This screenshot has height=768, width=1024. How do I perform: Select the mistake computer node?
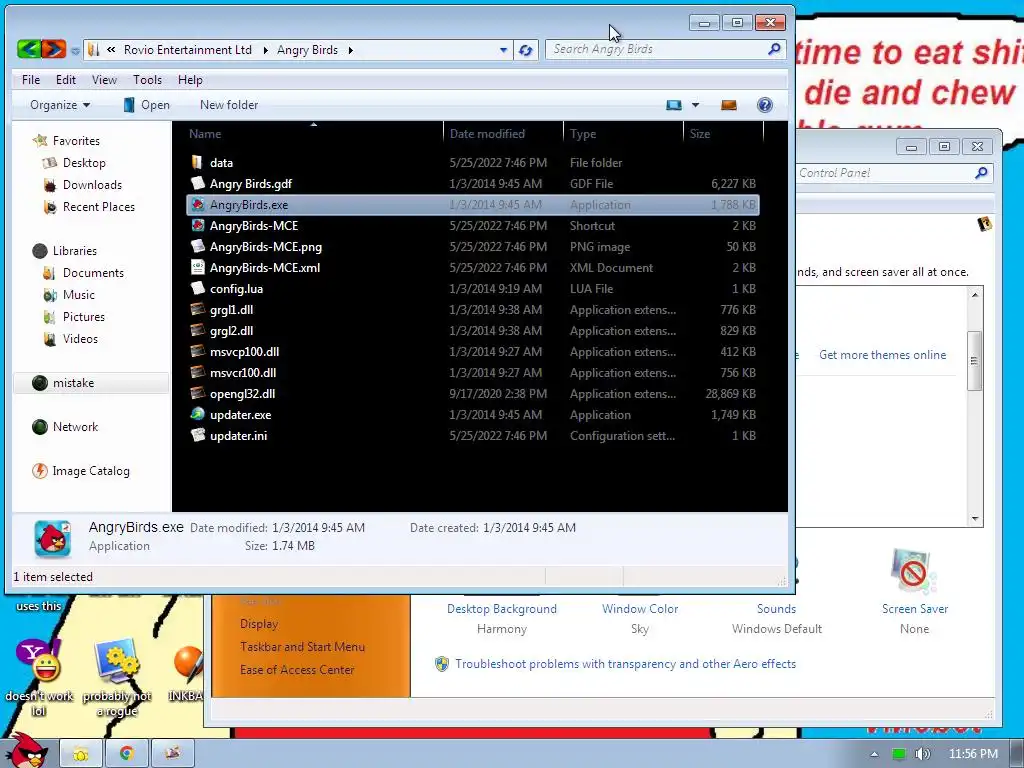(72, 383)
